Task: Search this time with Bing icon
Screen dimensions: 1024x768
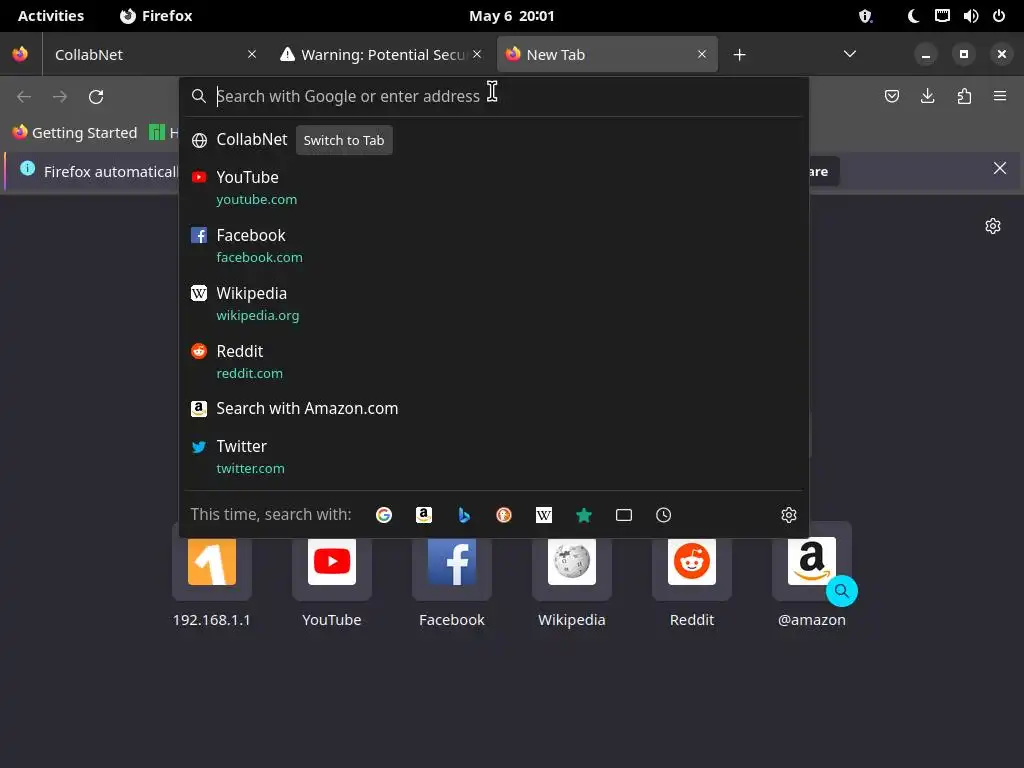Action: 464,515
